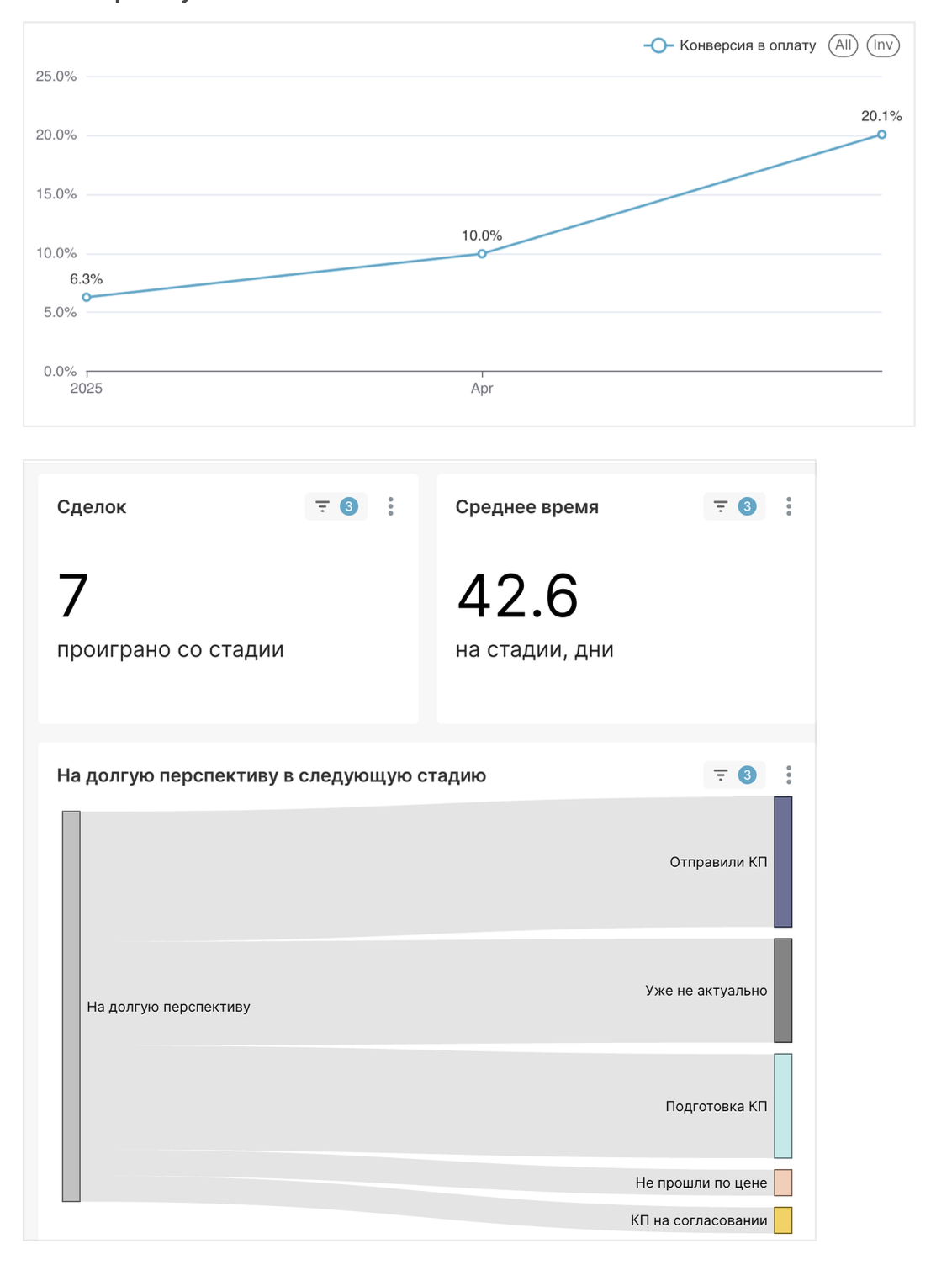Click filter count badge on Среднее время card
Screen dimensions: 952x1270
pos(747,506)
